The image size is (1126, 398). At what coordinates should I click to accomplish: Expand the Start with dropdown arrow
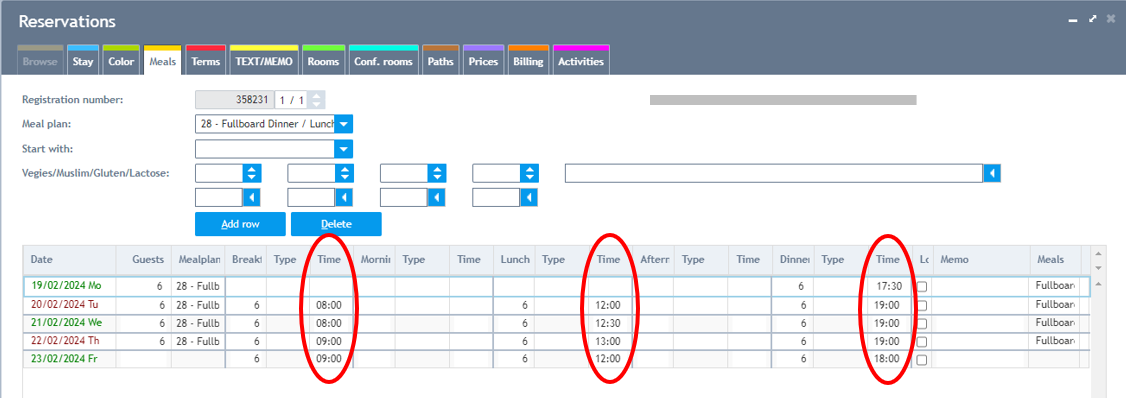[344, 149]
